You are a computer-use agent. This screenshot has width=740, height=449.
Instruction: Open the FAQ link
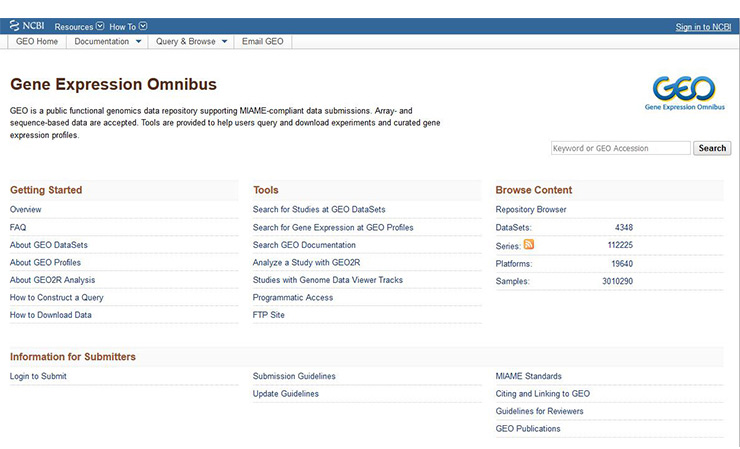(18, 228)
